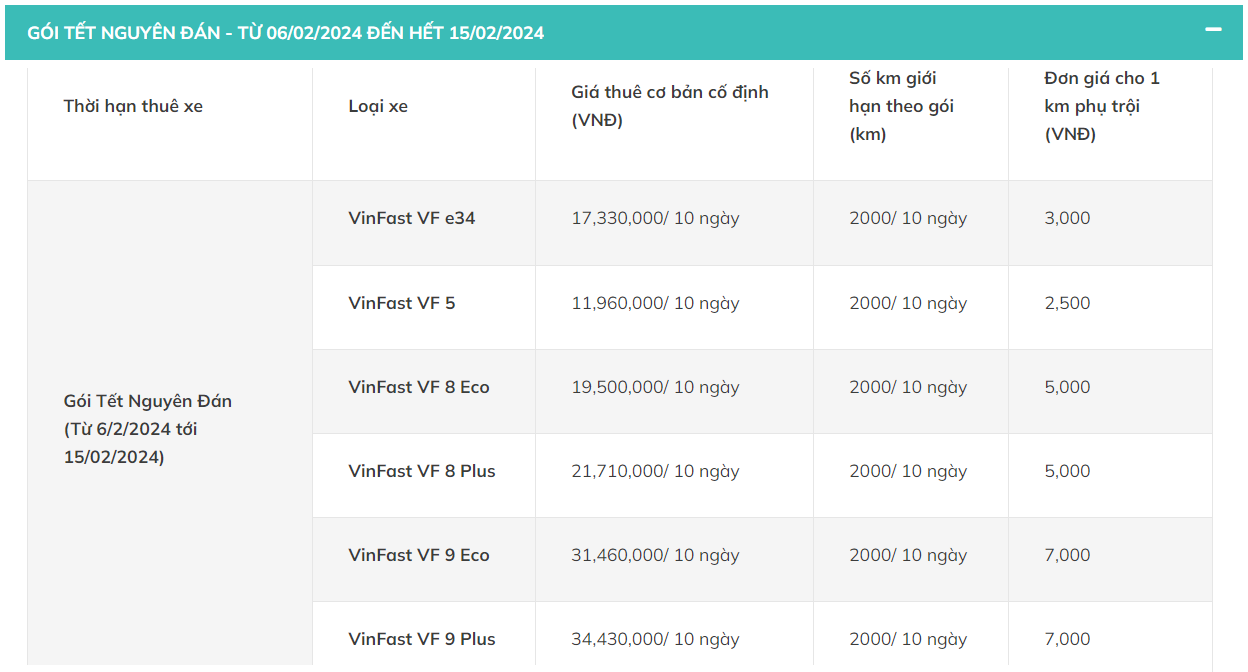
Task: Click the 17,330,000/ 10 ngày price
Action: (655, 218)
